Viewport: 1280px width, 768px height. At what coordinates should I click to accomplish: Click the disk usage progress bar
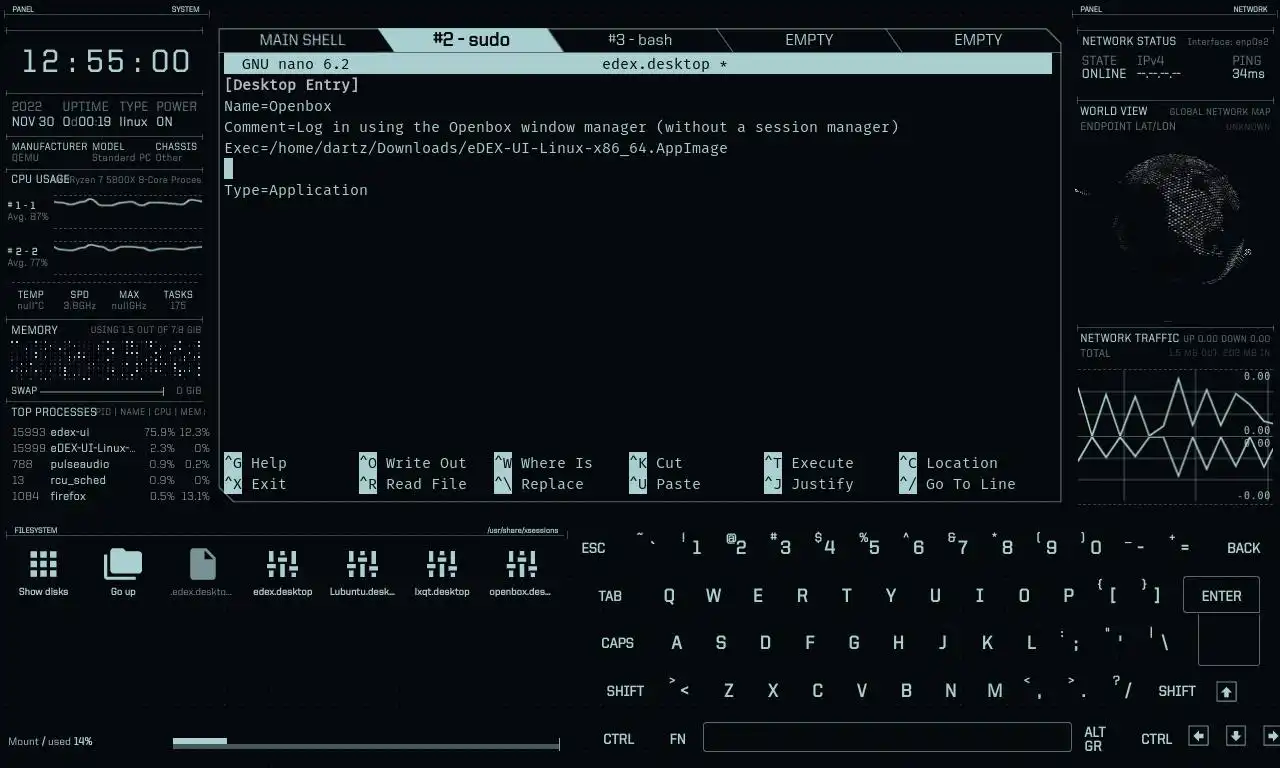[366, 744]
